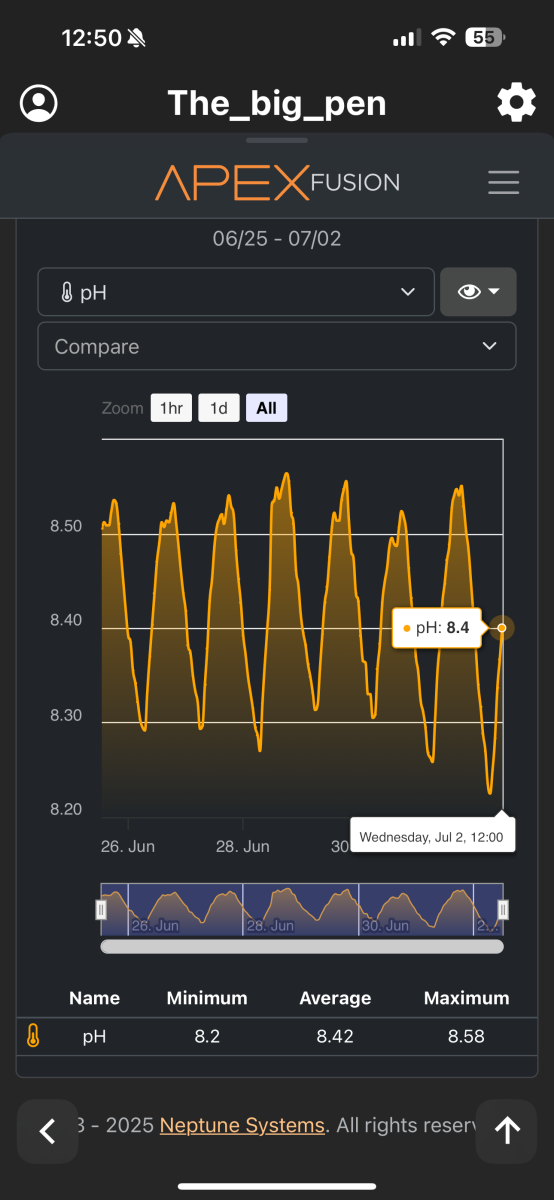Open the settings gear icon
Viewport: 554px width, 1200px height.
[516, 103]
